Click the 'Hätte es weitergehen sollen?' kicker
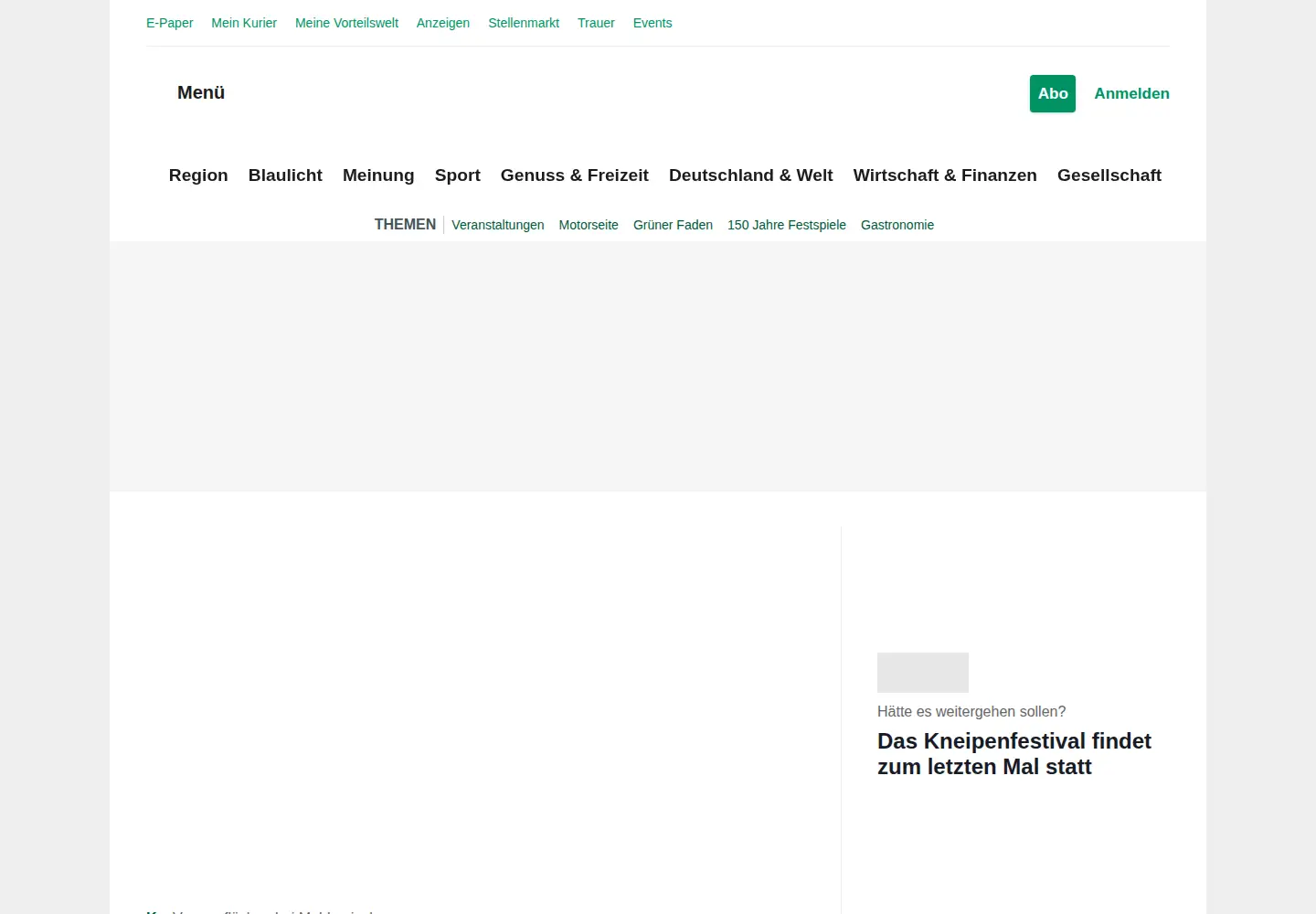The image size is (1316, 914). pyautogui.click(x=971, y=711)
